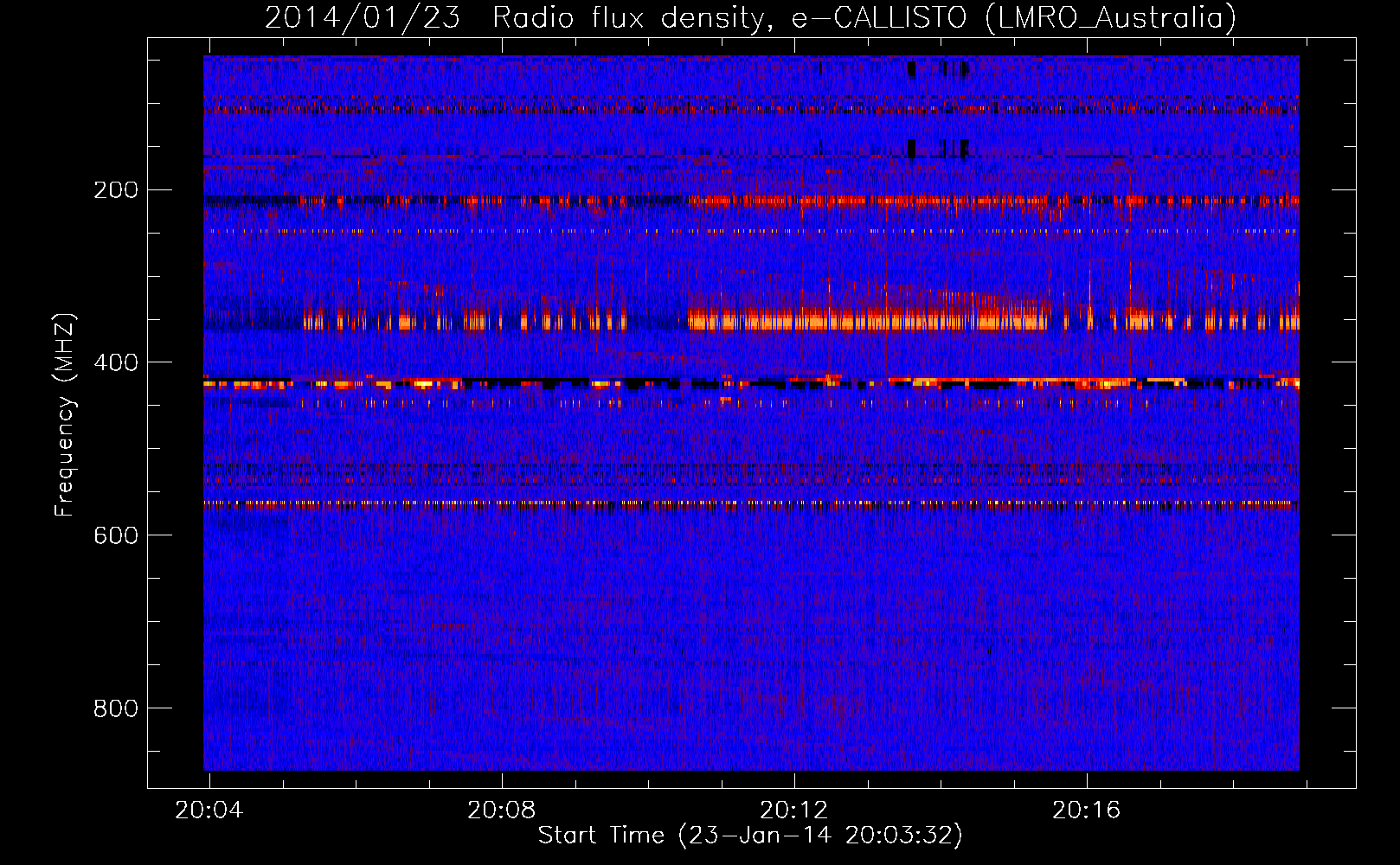Click the station name '(LMRO_Australia)'

(x=1111, y=17)
